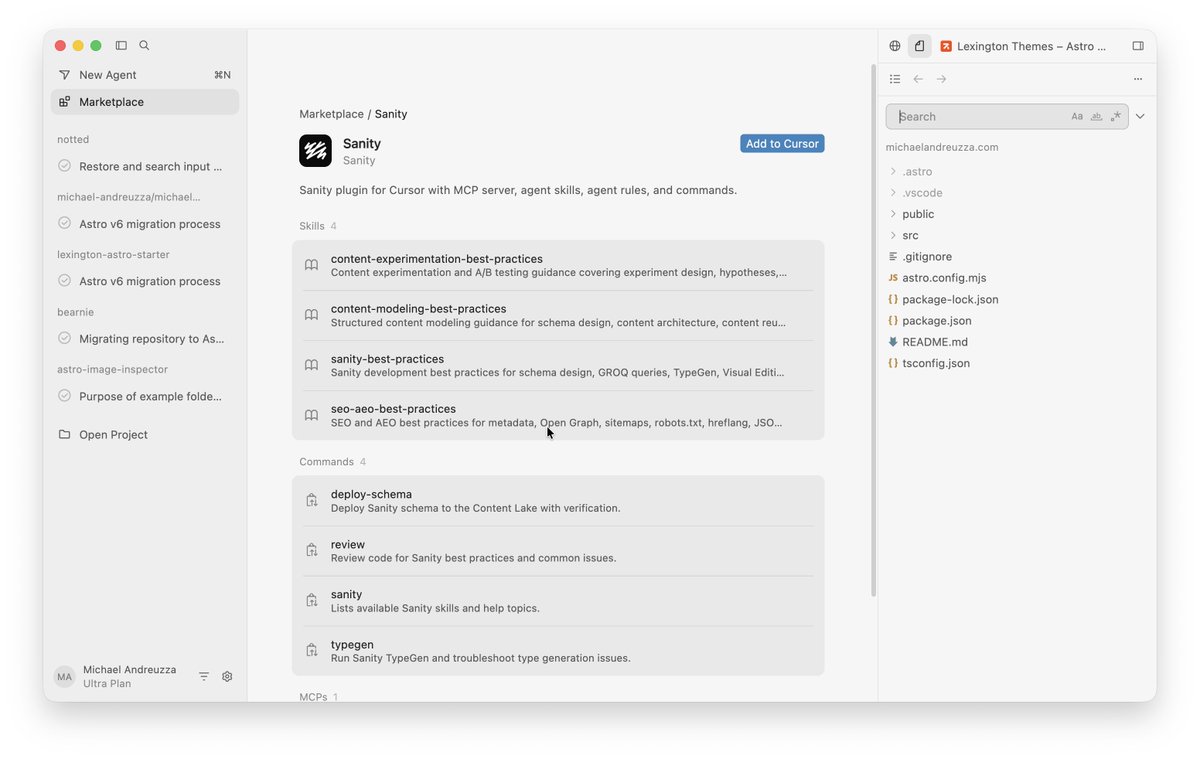1200x759 pixels.
Task: Open the list outline icon in file panel
Action: (x=895, y=79)
